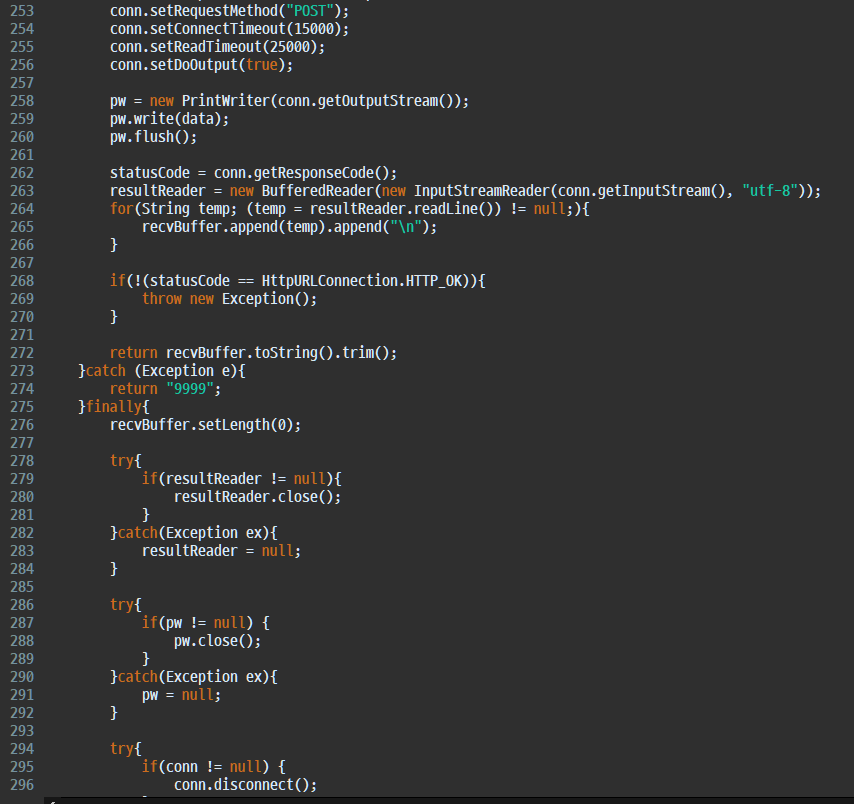Click line number 262 in gutter
This screenshot has width=854, height=804.
pos(22,173)
